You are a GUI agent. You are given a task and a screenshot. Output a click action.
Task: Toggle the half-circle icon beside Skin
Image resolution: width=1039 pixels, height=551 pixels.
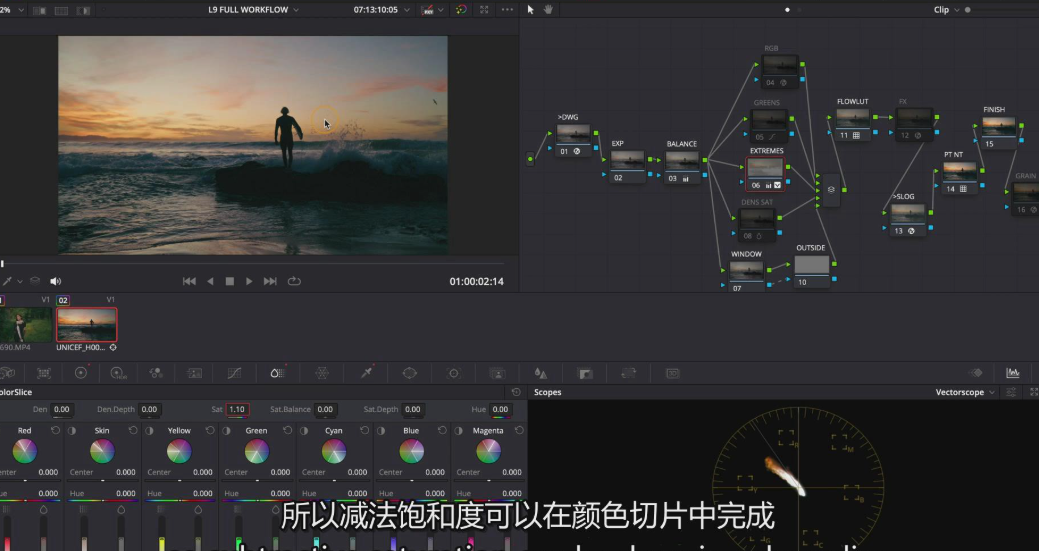[x=72, y=430]
